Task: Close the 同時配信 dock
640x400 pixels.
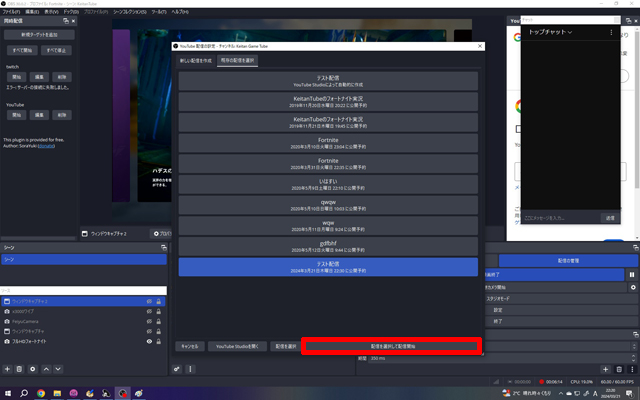Action: (x=73, y=21)
